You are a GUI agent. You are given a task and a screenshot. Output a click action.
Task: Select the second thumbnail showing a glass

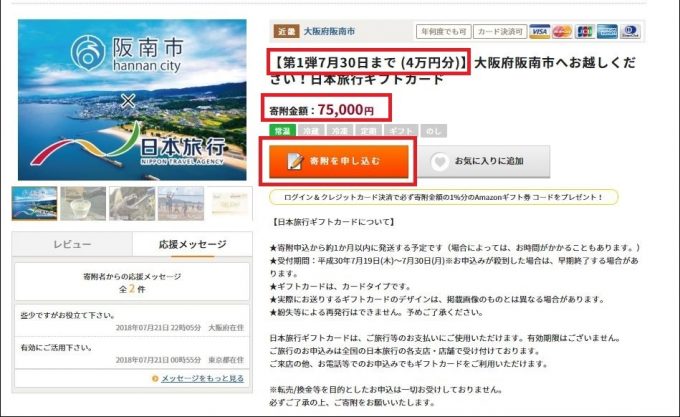point(83,203)
